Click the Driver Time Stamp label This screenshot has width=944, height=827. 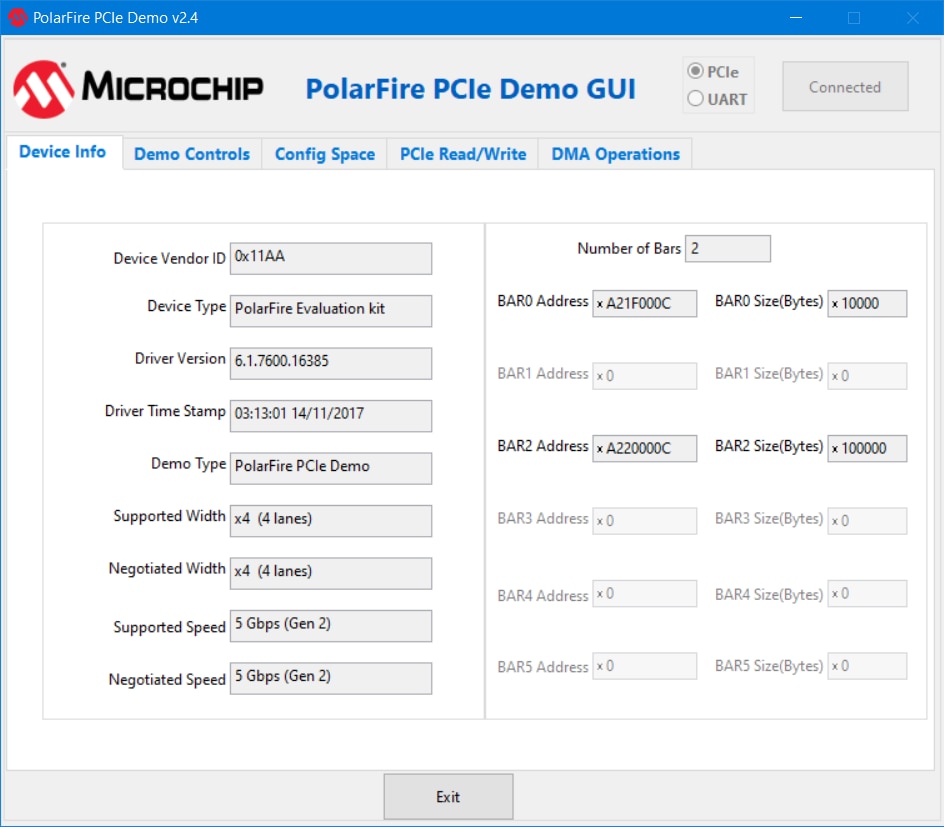(165, 411)
